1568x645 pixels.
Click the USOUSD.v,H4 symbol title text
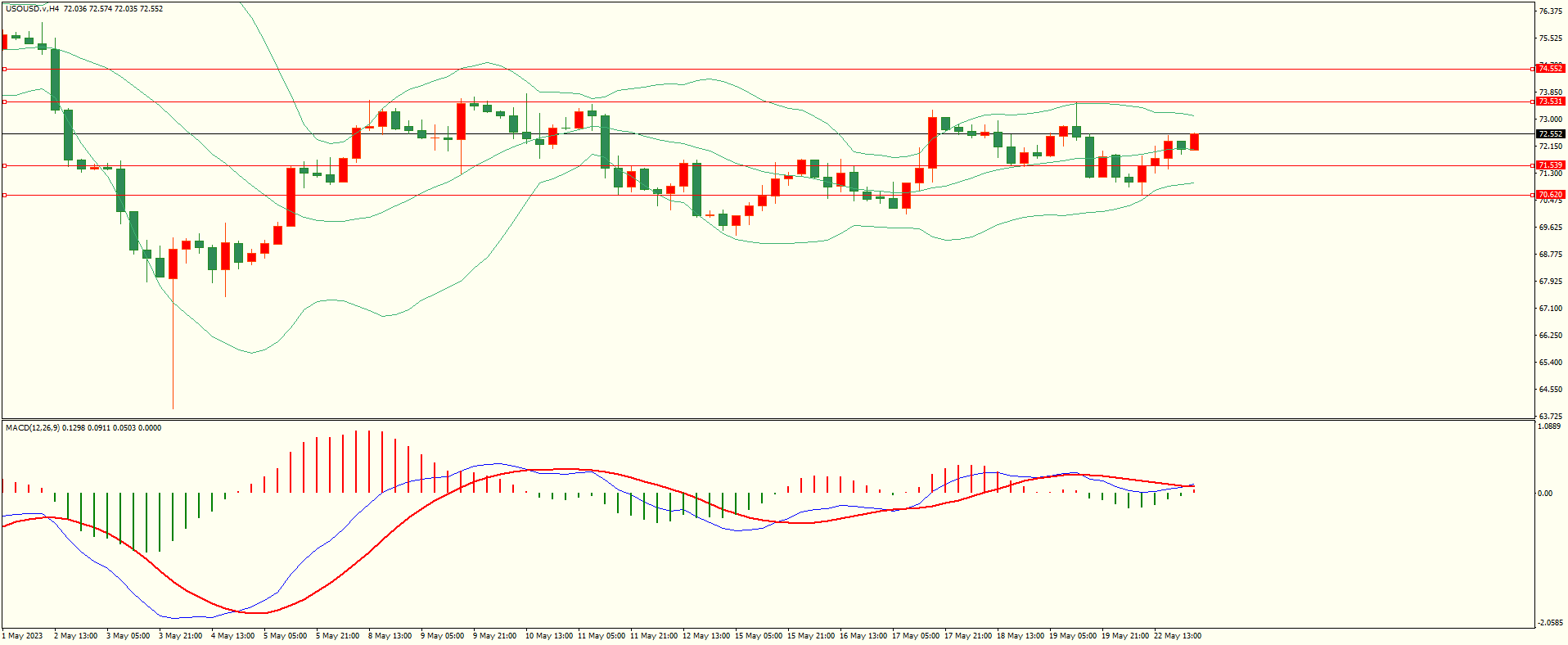32,9
